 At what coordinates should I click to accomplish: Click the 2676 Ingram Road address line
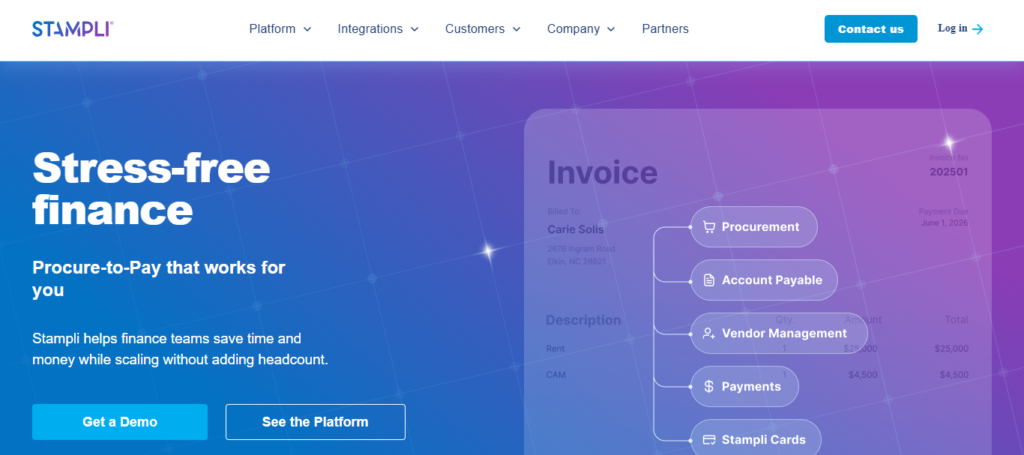[581, 249]
